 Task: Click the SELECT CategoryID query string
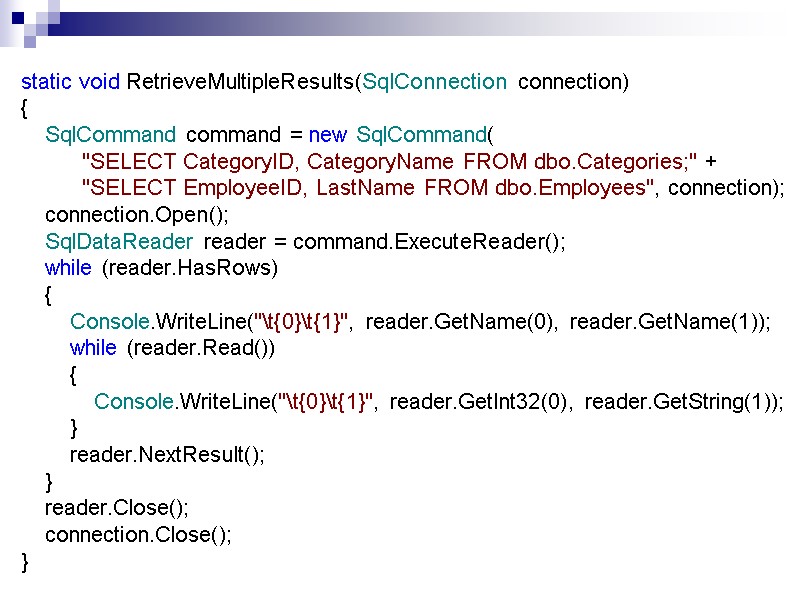point(260,161)
